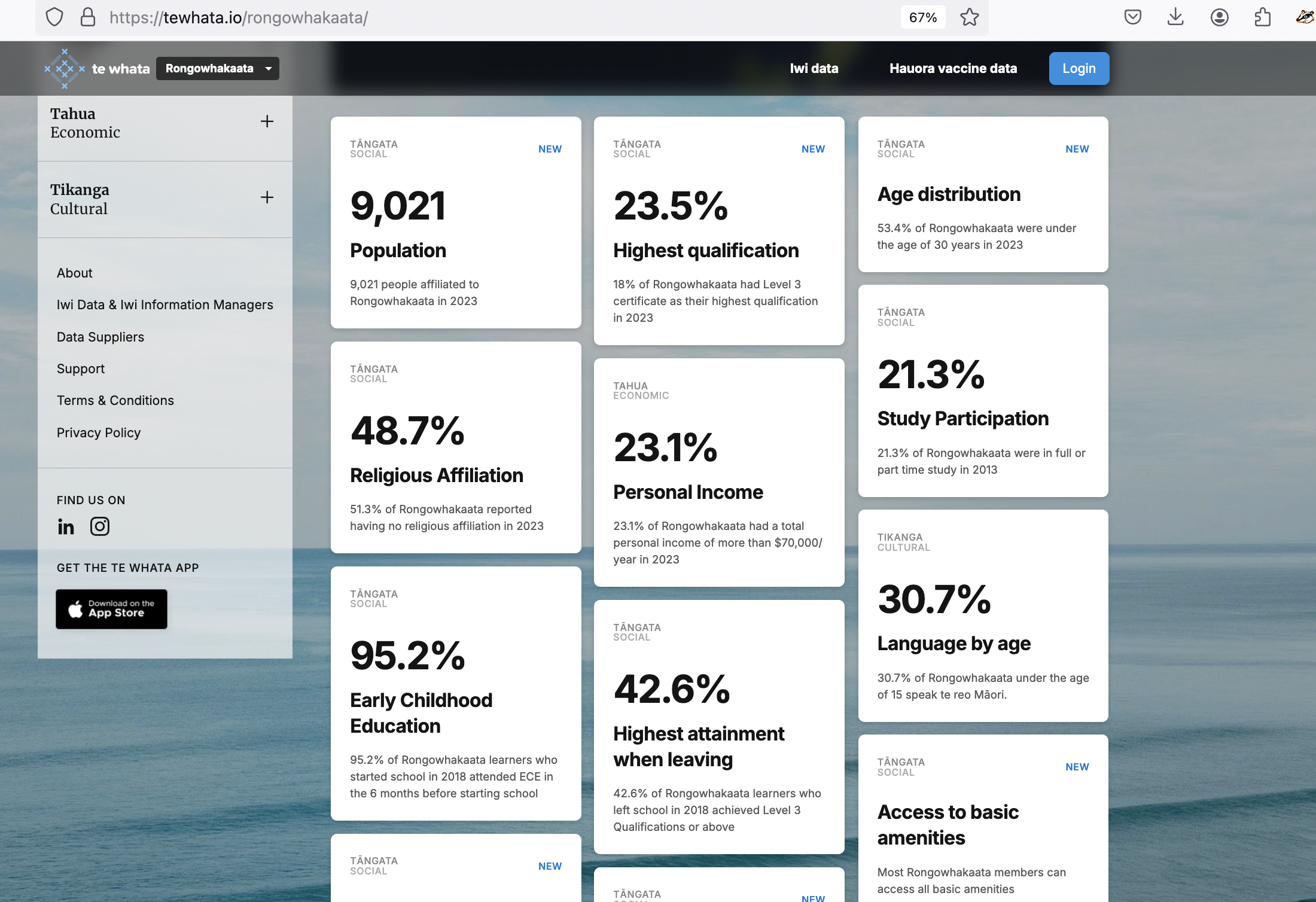Expand the Tahua Economic section
1316x902 pixels.
click(267, 121)
